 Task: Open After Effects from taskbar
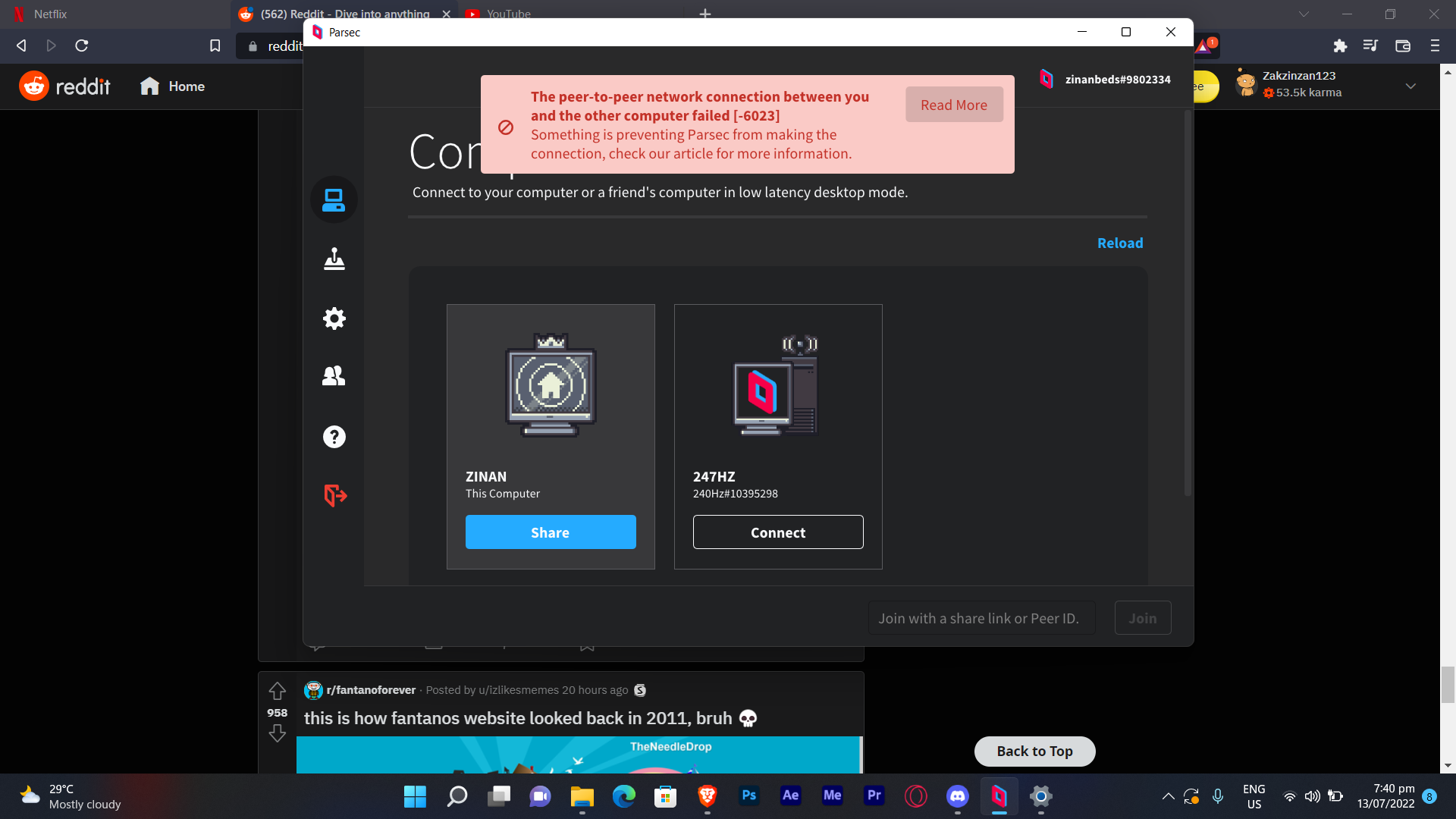tap(790, 796)
